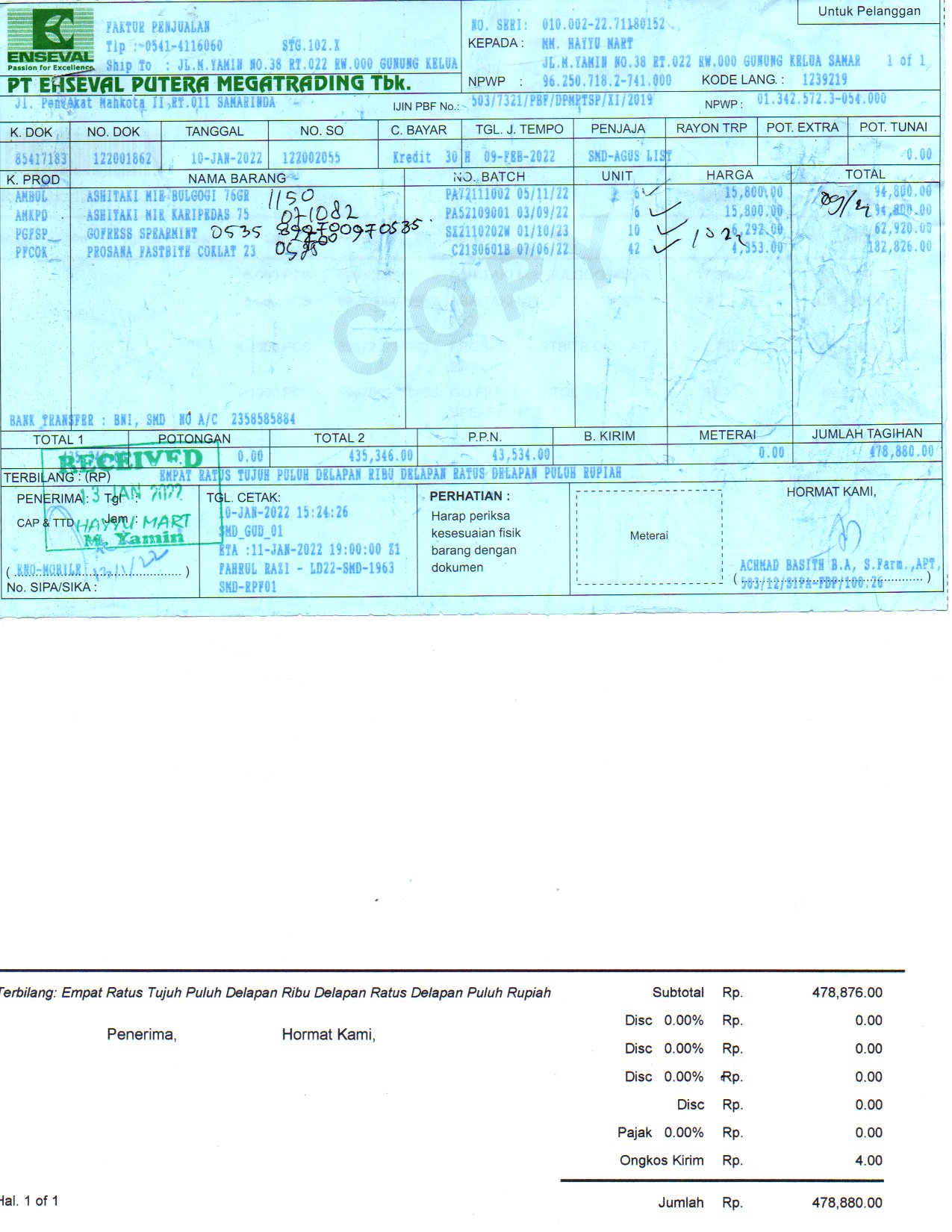Click the final Jumlah total at bottom
The image size is (952, 1232).
pos(847,1203)
